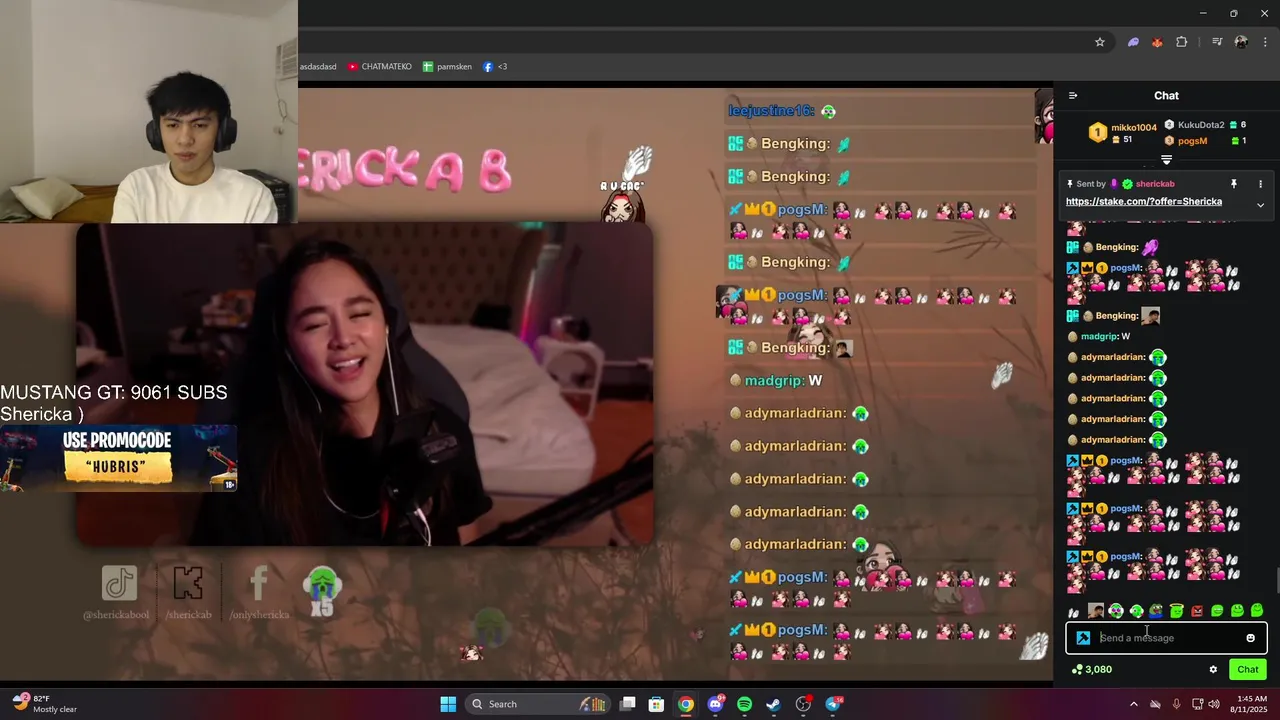The image size is (1280, 720).
Task: Click the streamer webcam video
Action: click(365, 385)
